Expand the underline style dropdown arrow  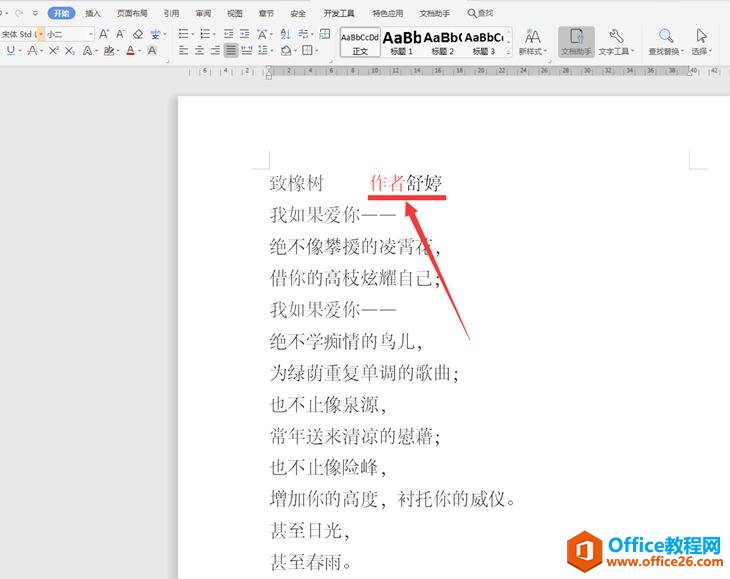click(x=20, y=51)
